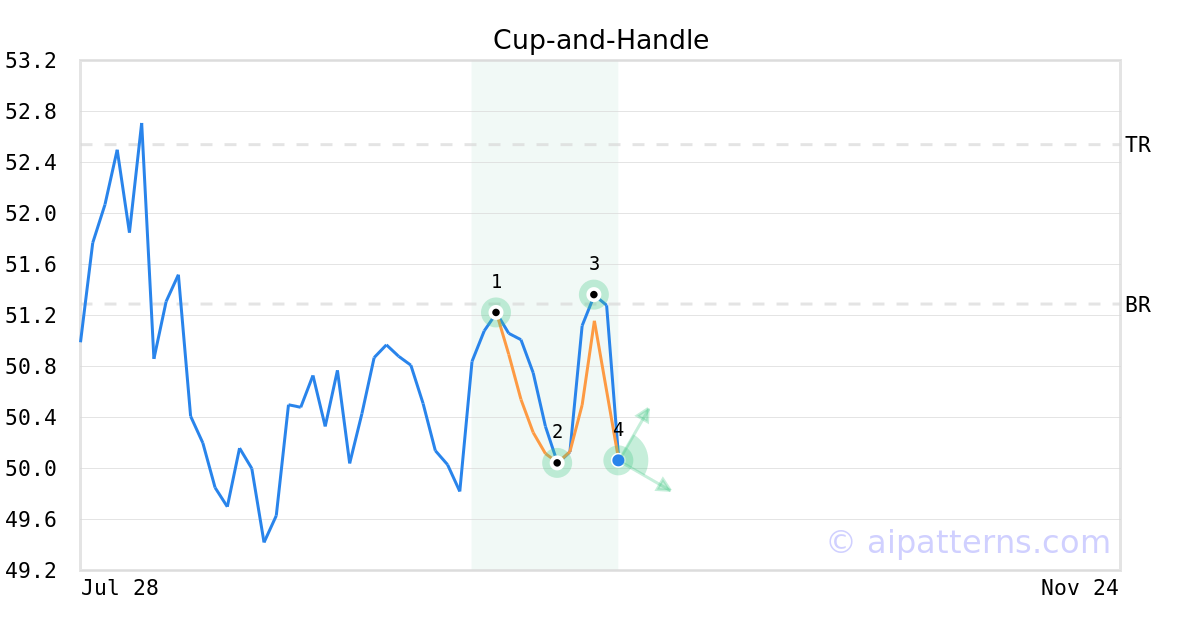Open the aipatterns.com watermark link
This screenshot has width=1200, height=630.
pyautogui.click(x=968, y=542)
